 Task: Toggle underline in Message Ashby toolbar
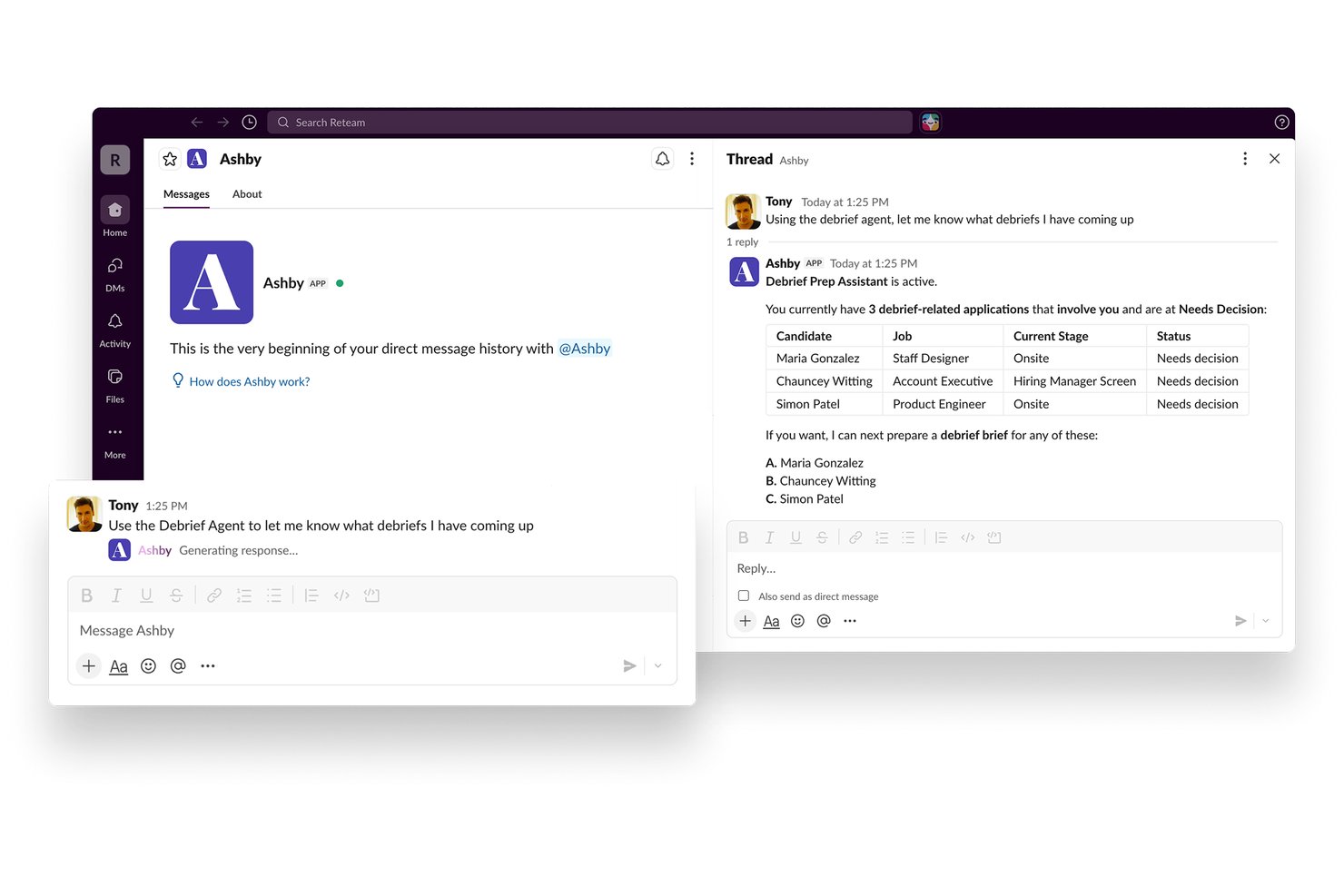pos(146,596)
